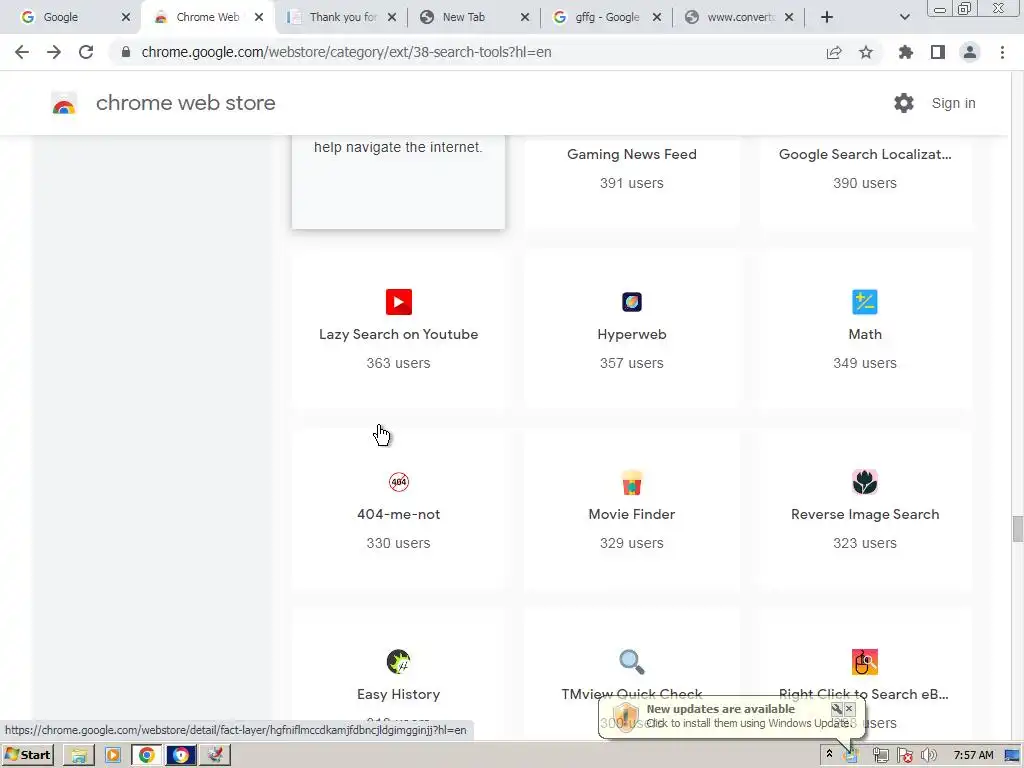1024x768 pixels.
Task: Open a new tab with the plus button
Action: point(827,17)
